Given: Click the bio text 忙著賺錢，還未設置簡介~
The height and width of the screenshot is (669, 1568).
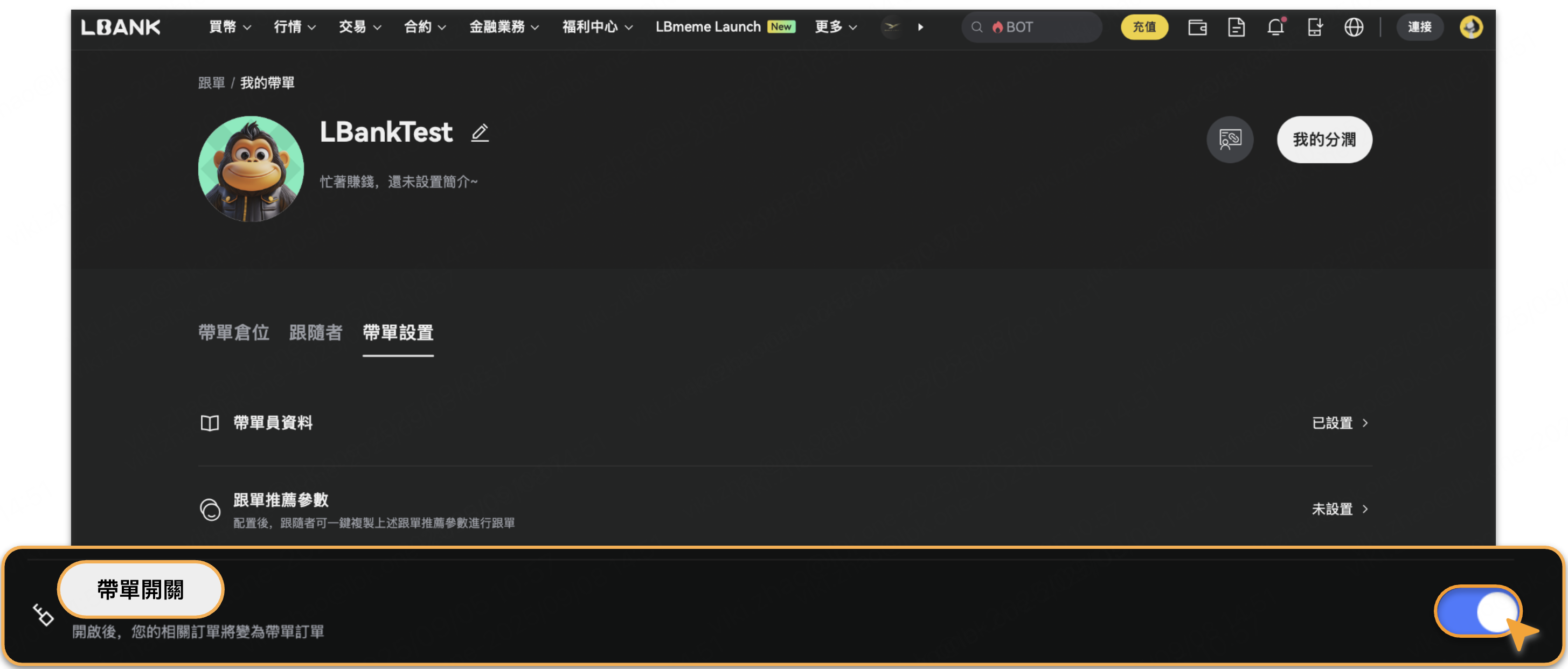Looking at the screenshot, I should pos(399,182).
